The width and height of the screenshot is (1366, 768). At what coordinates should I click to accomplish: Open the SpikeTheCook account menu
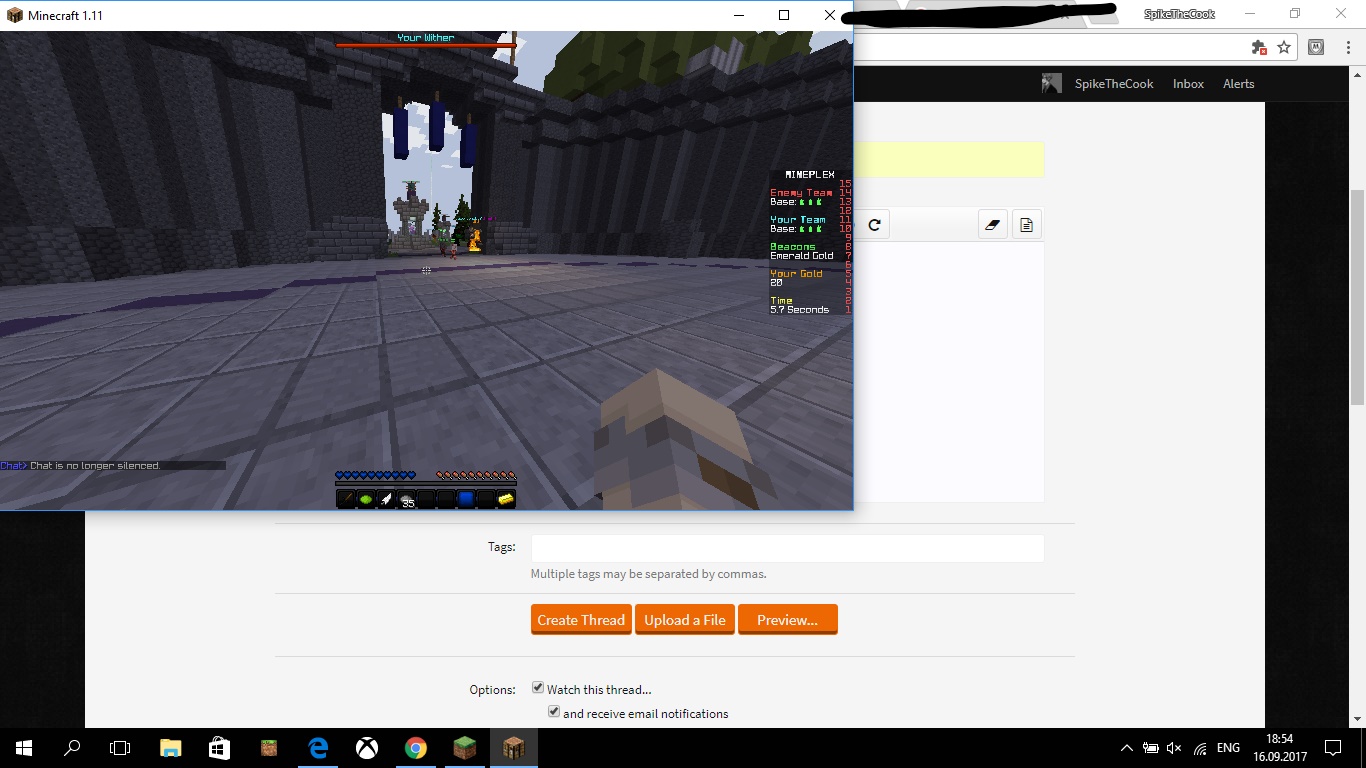(x=1114, y=84)
